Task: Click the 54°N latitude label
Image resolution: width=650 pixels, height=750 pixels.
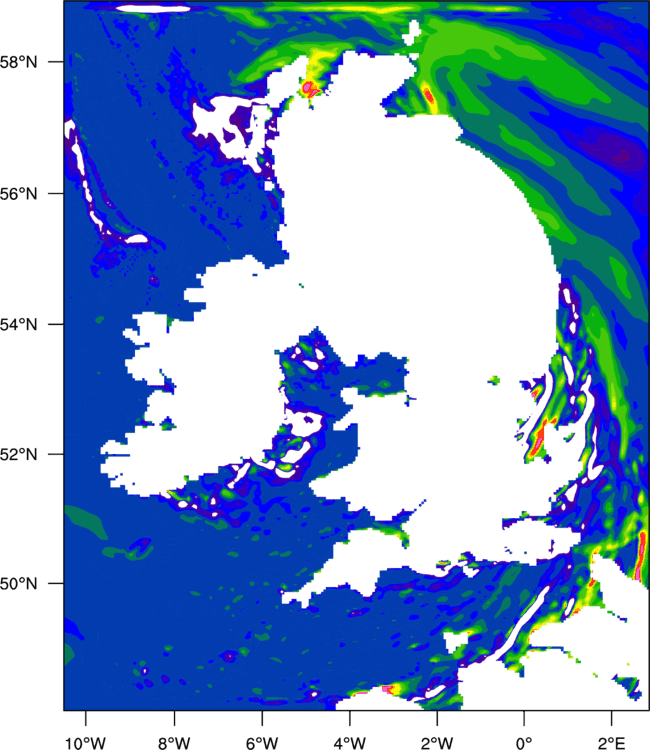Action: click(x=18, y=325)
